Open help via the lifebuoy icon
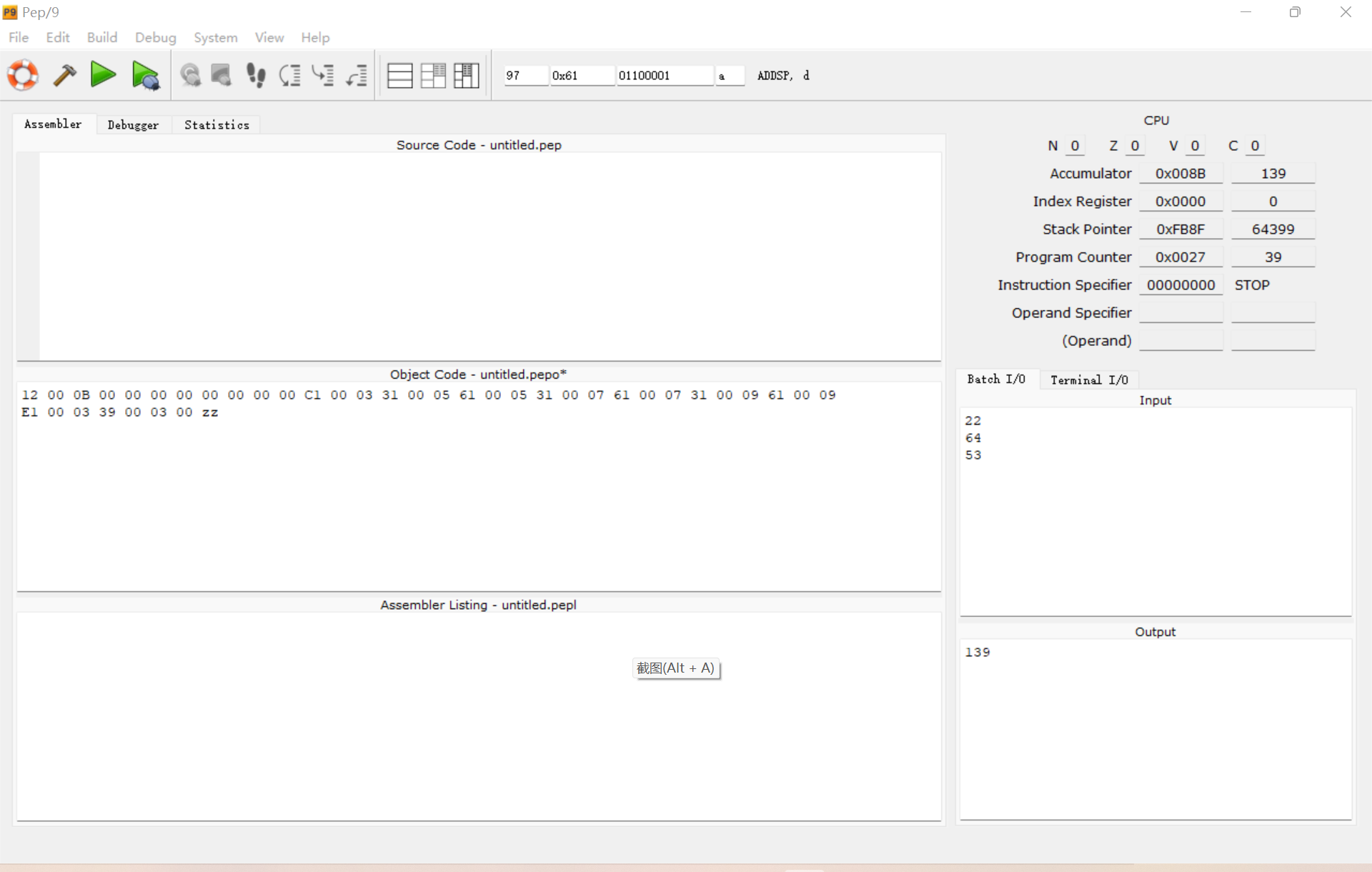The width and height of the screenshot is (1372, 872). coord(23,75)
